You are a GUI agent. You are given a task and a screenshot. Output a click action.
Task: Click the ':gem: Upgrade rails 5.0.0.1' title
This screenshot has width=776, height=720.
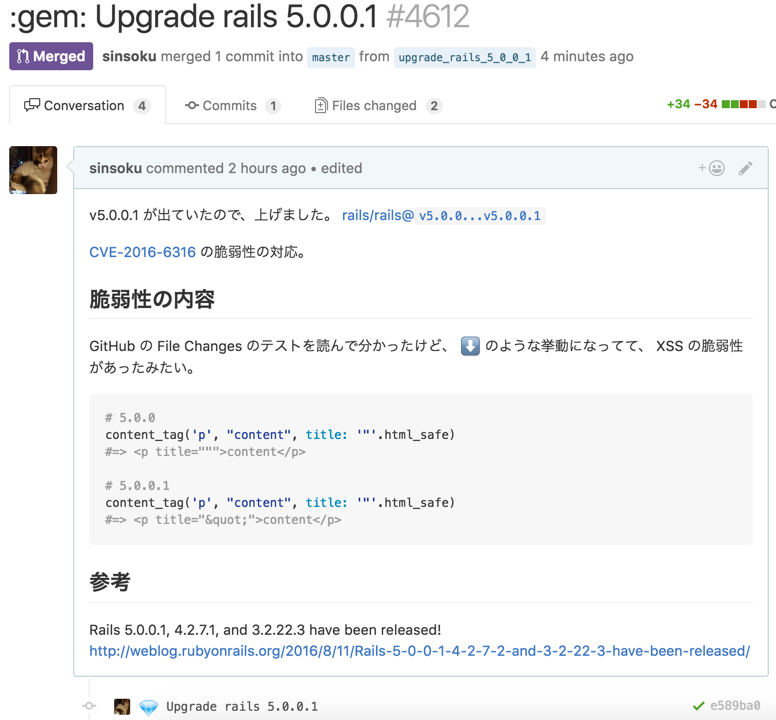pos(194,16)
